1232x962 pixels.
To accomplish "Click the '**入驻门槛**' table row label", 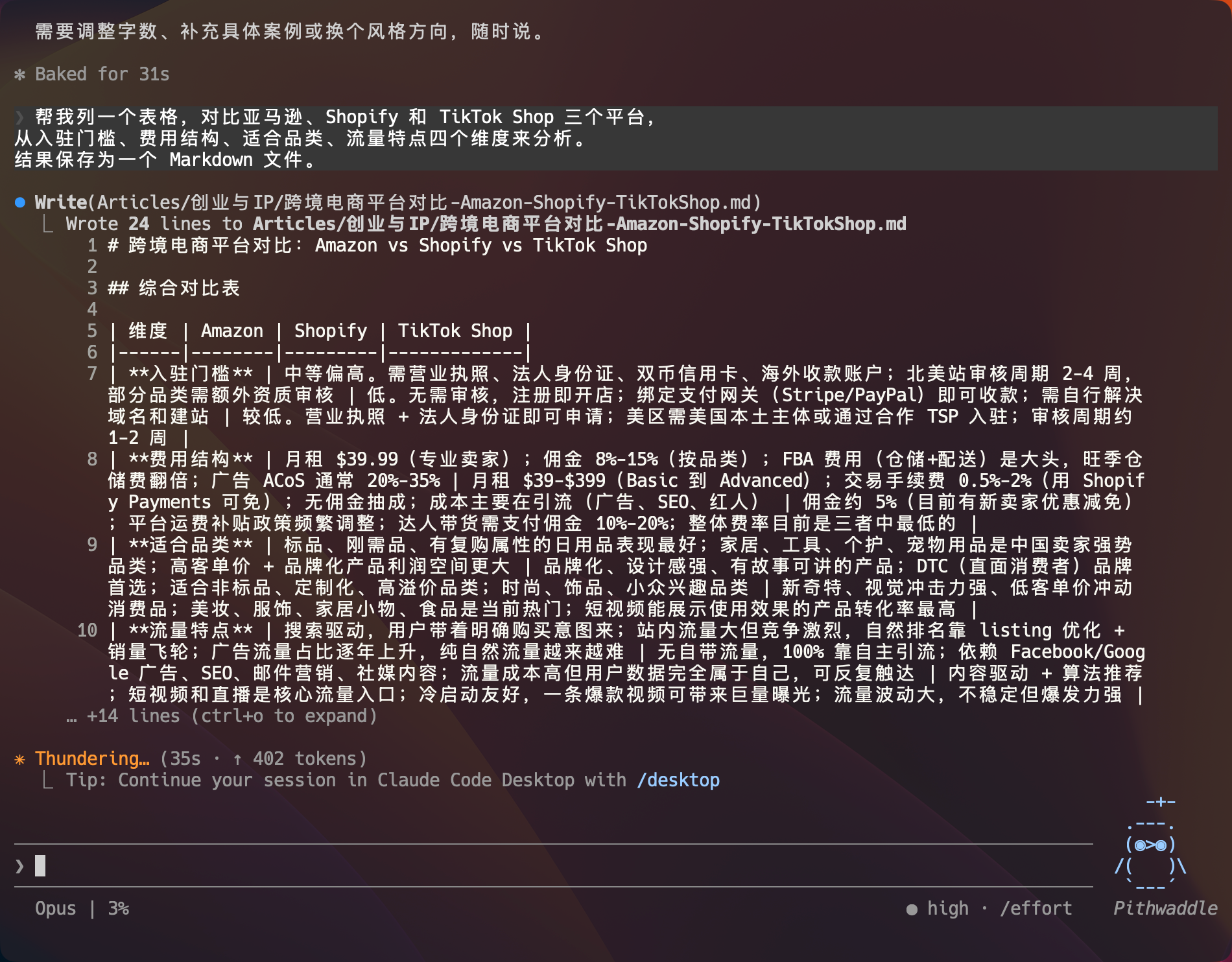I will (x=191, y=373).
